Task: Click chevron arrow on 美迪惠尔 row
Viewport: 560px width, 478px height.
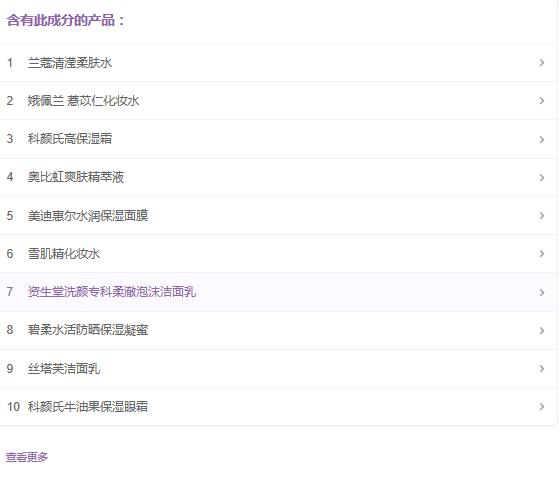Action: 542,216
